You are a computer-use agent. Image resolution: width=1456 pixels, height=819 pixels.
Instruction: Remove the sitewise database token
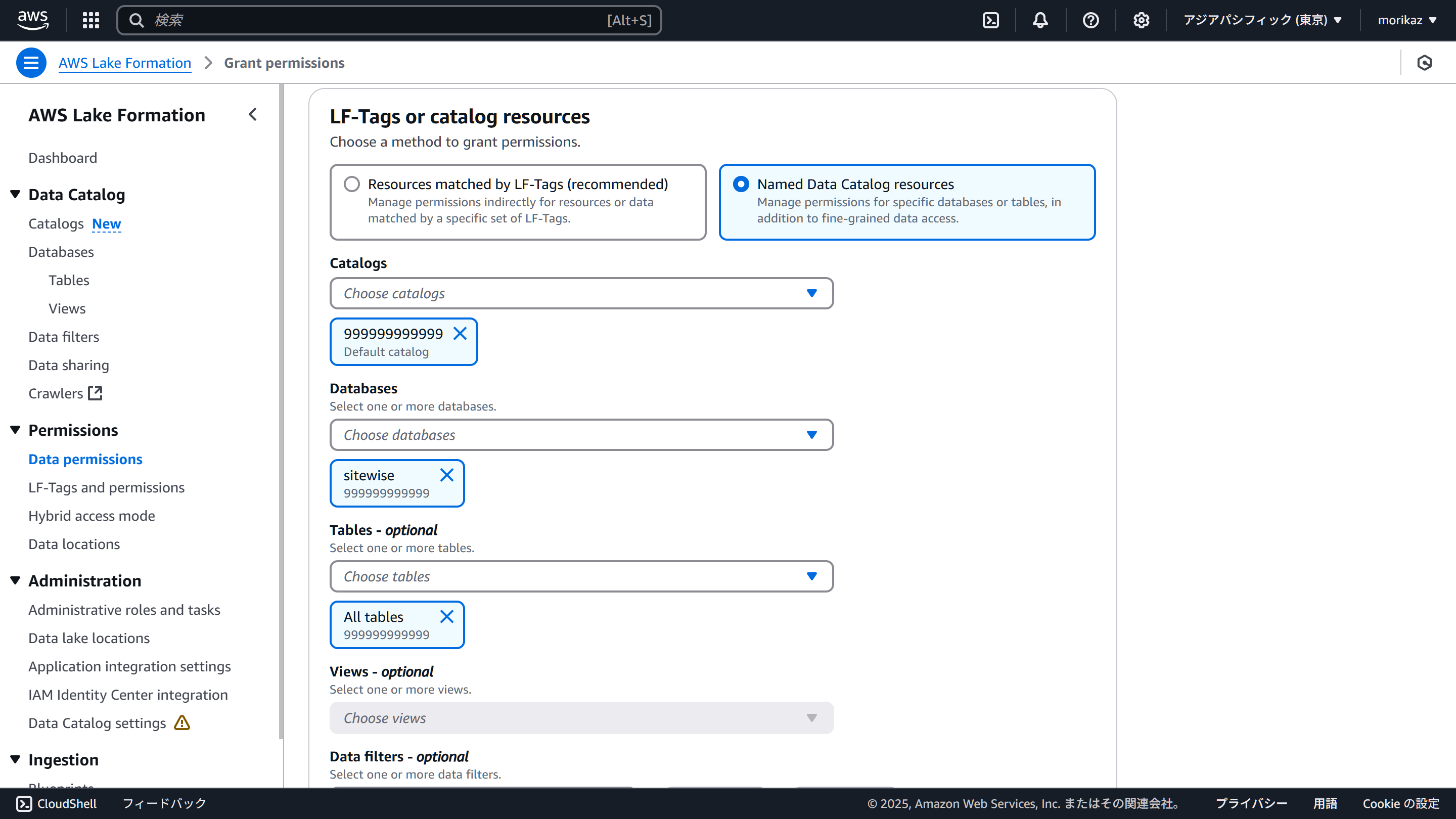(x=446, y=475)
